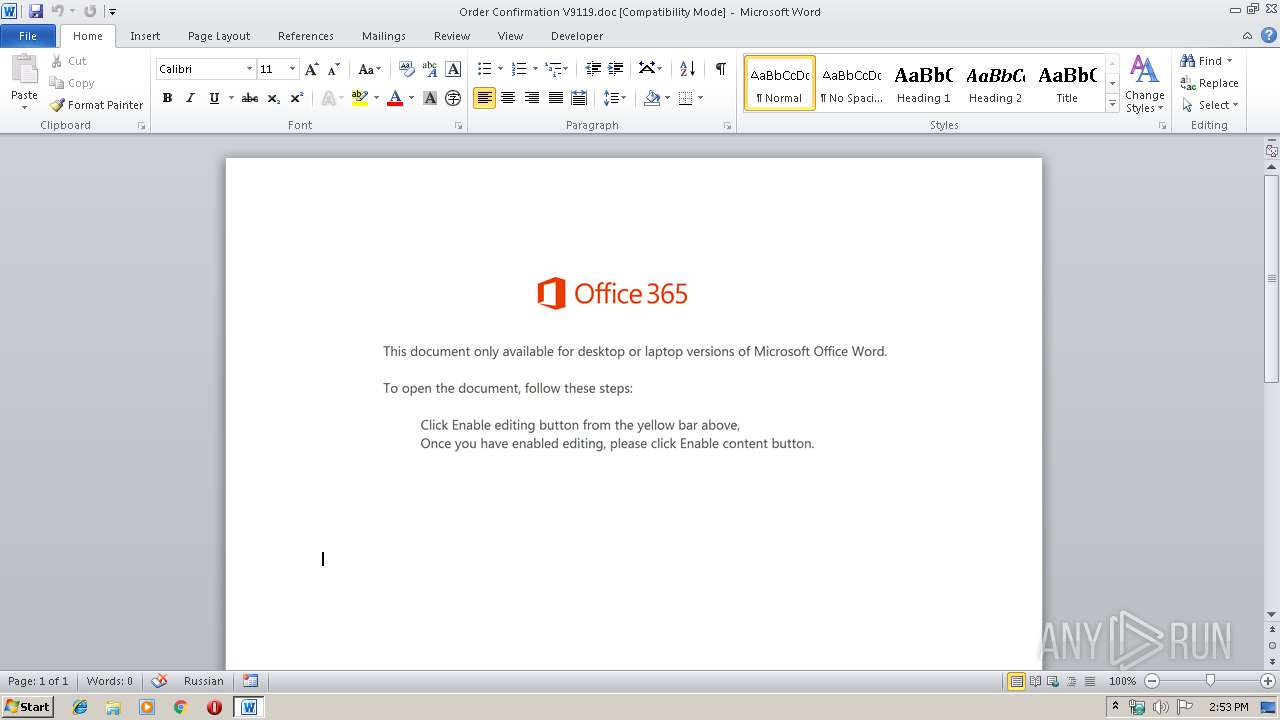Click the Russian language indicator in status bar
Image resolution: width=1280 pixels, height=720 pixels.
click(204, 681)
